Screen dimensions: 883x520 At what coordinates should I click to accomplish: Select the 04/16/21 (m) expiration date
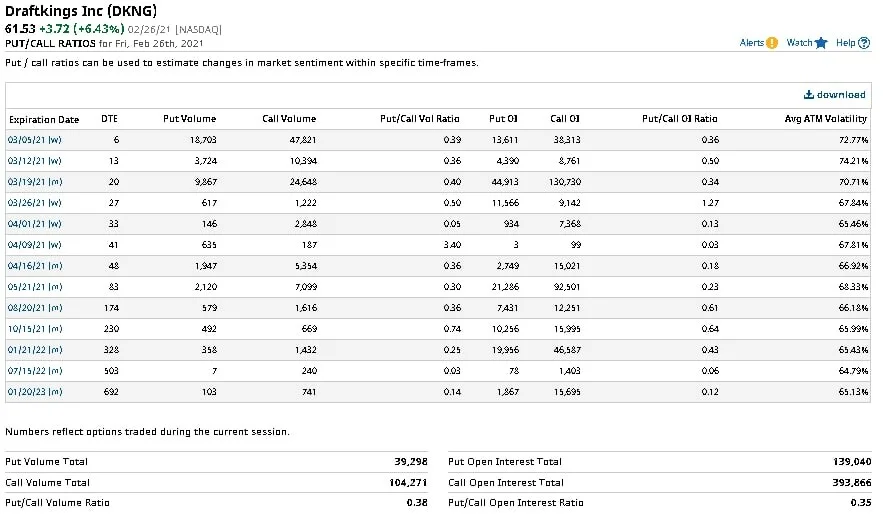click(x=35, y=266)
